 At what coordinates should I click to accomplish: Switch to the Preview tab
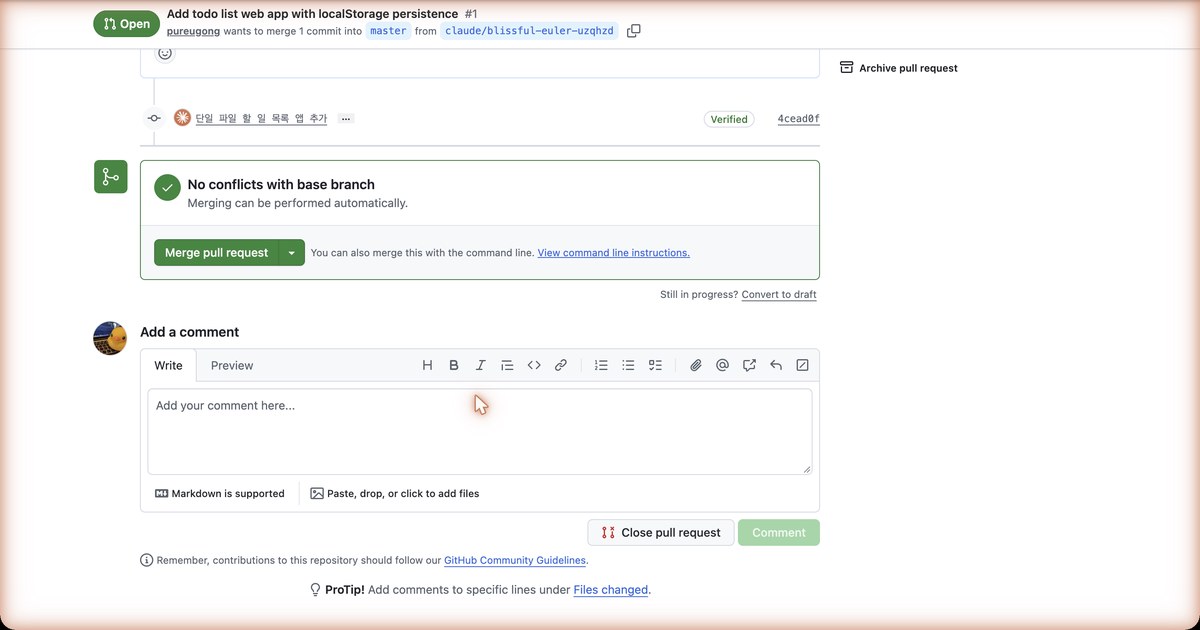pyautogui.click(x=232, y=365)
